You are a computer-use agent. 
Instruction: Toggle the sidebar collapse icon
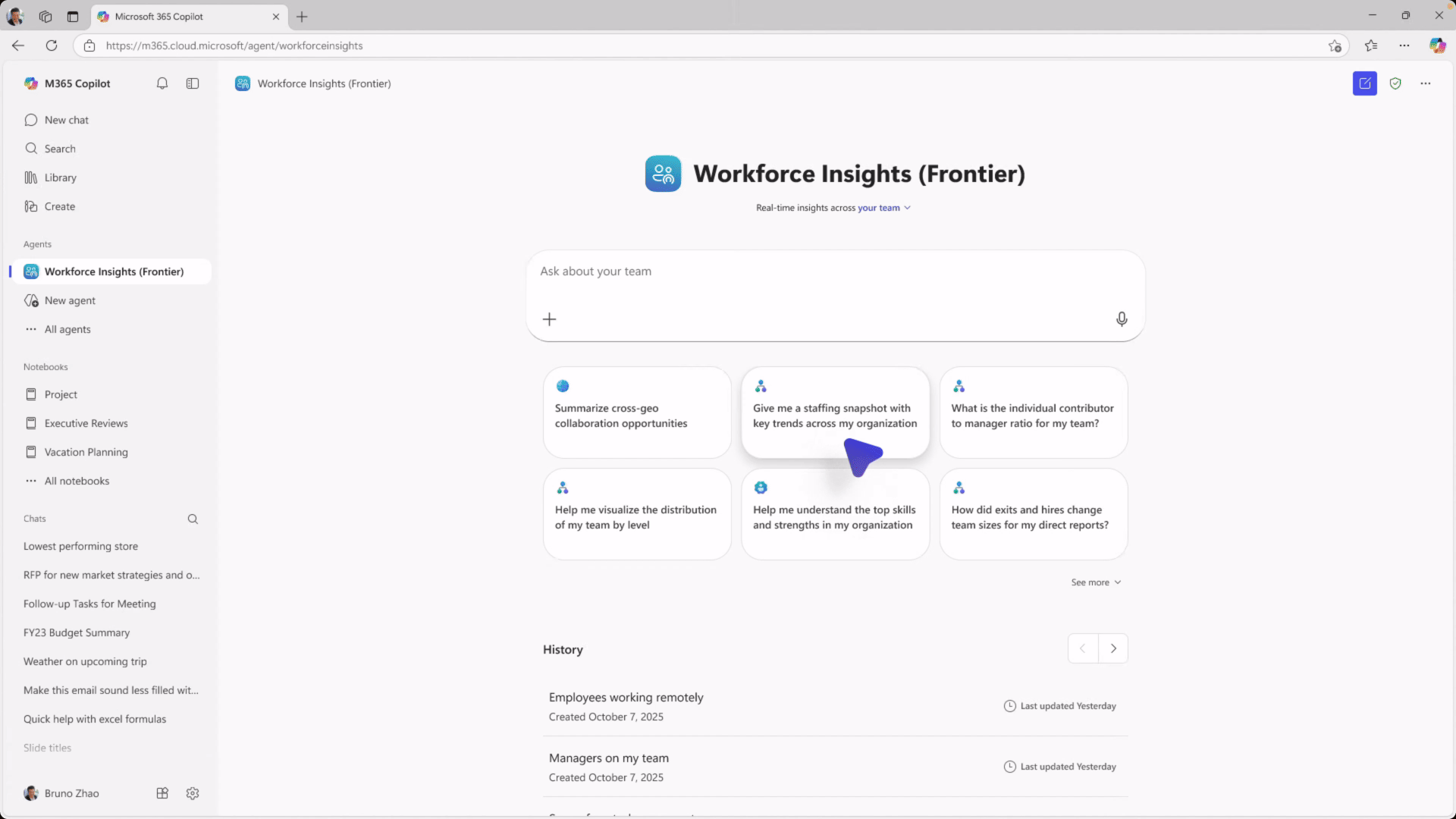point(192,83)
